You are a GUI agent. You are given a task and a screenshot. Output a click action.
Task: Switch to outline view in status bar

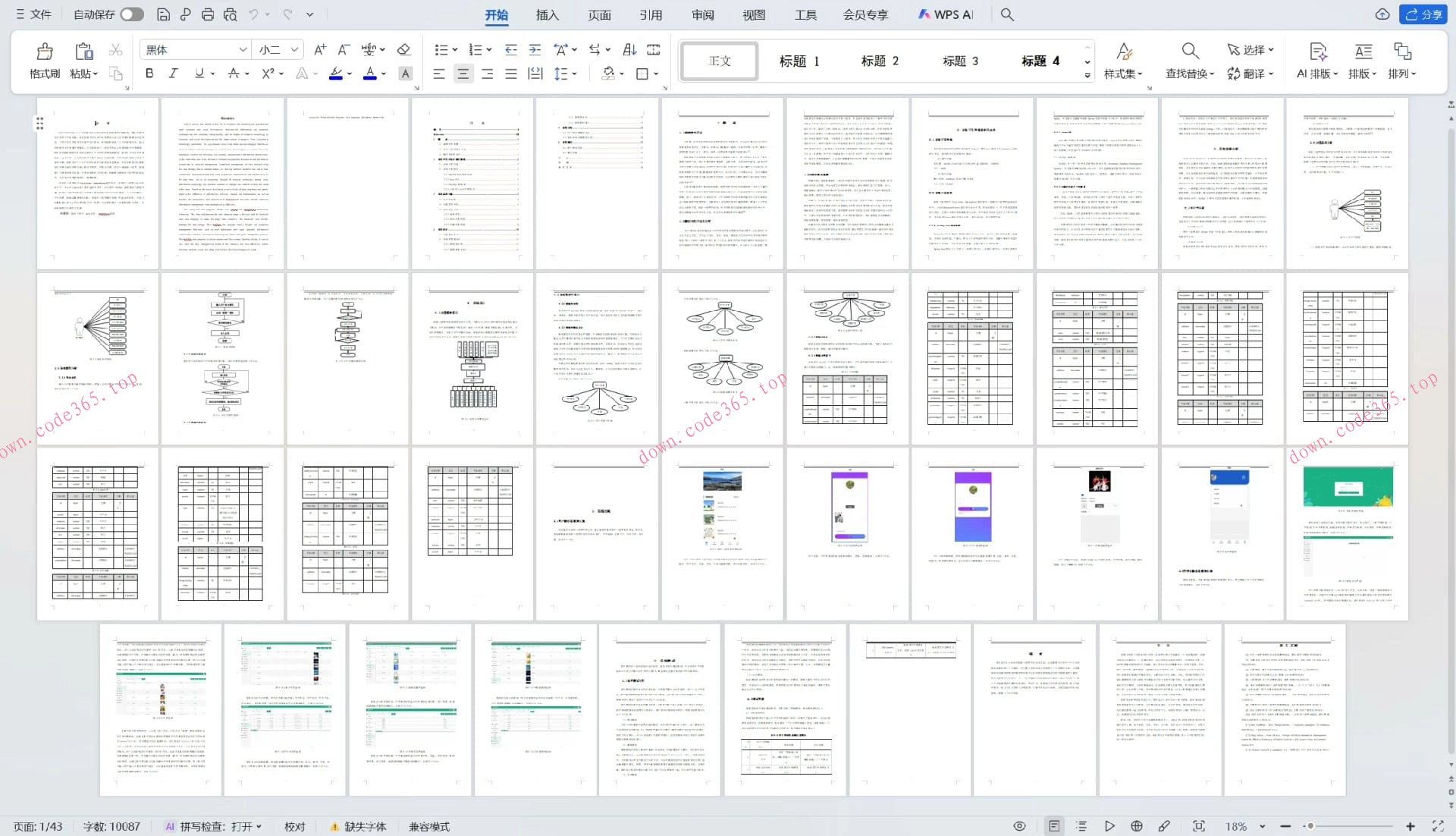[1081, 826]
